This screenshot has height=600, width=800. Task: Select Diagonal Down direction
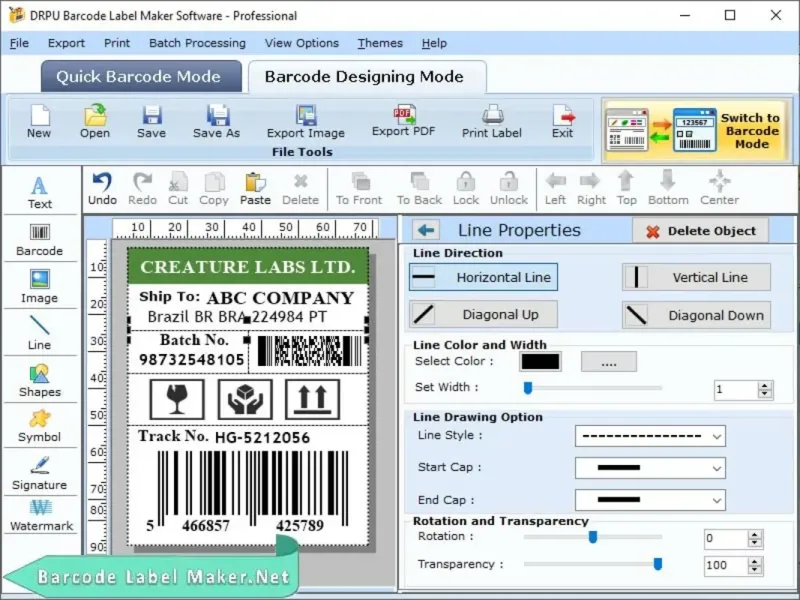[696, 315]
